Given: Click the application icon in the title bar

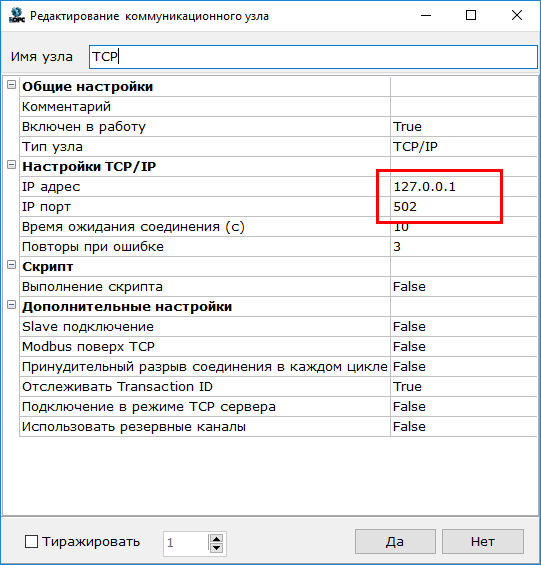Looking at the screenshot, I should (17, 15).
